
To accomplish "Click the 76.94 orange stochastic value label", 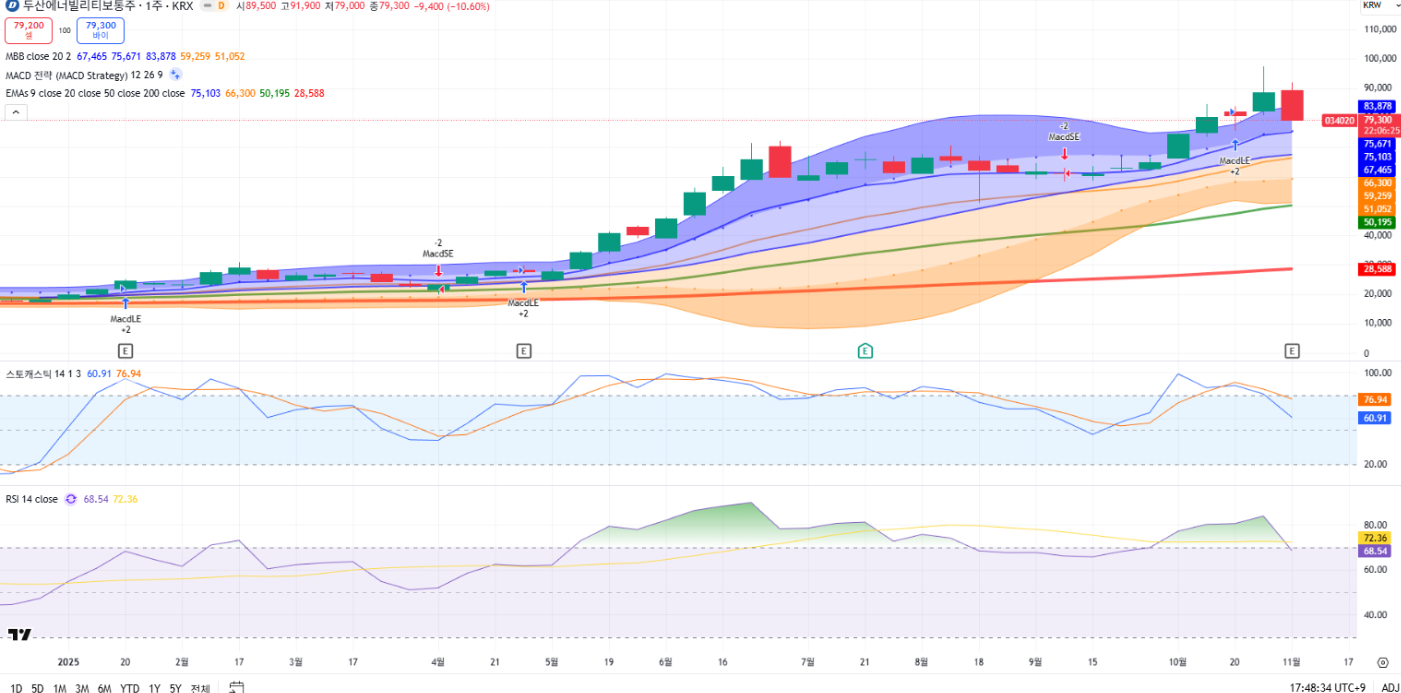I will pos(1373,399).
